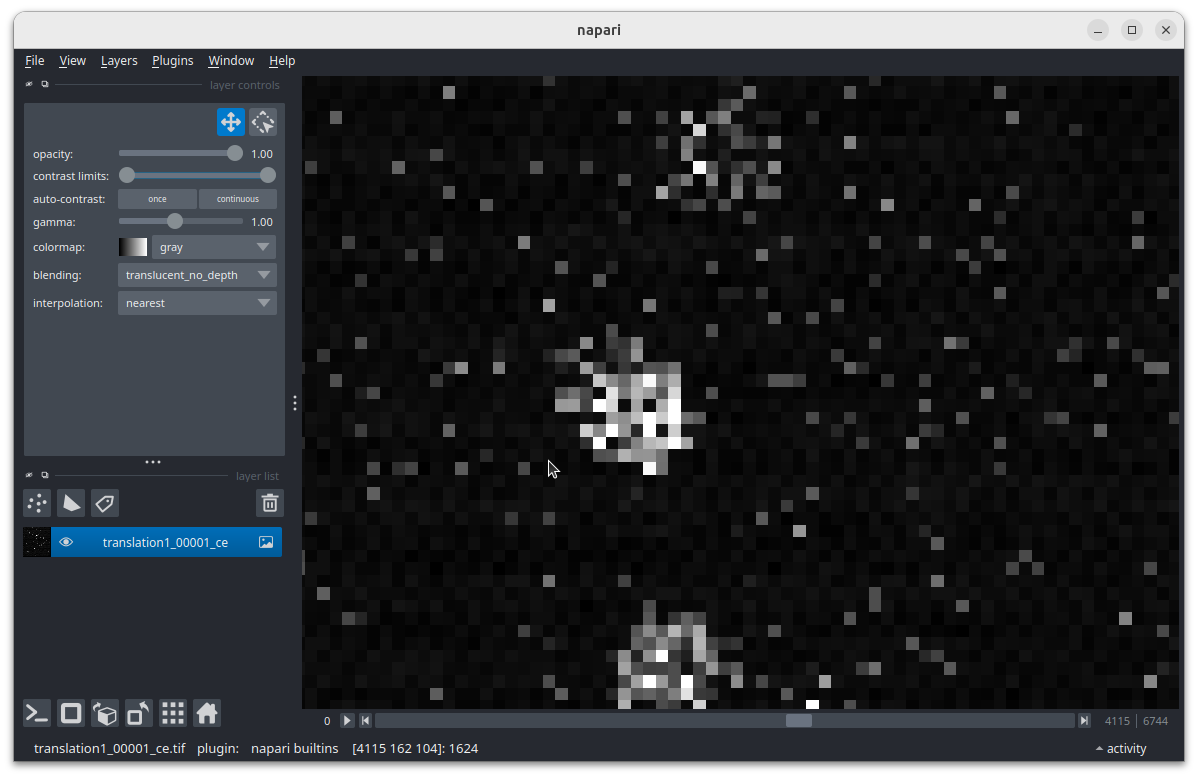Open the Layers menu
1198x778 pixels.
(x=119, y=60)
